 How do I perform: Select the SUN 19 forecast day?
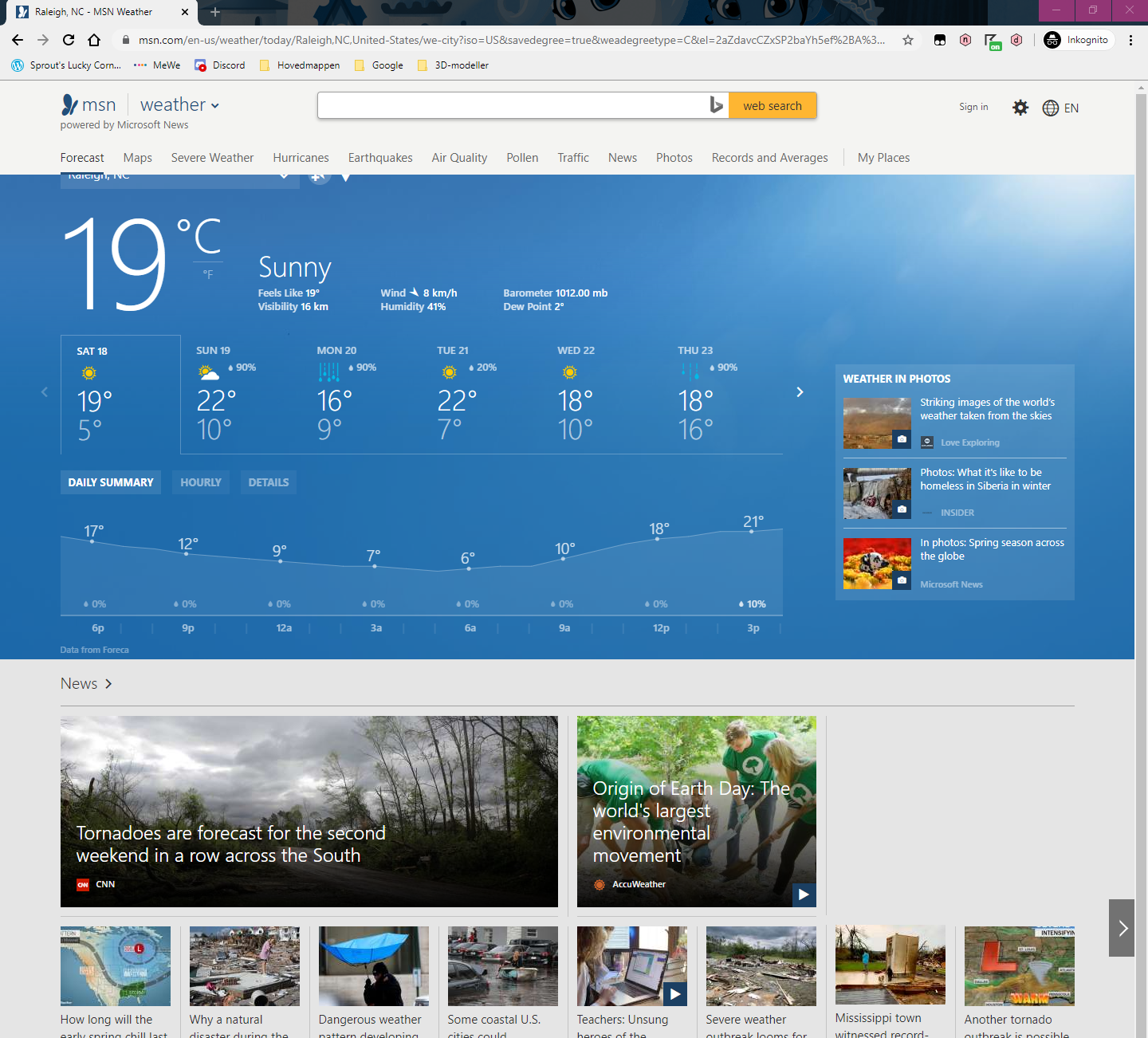pyautogui.click(x=241, y=395)
